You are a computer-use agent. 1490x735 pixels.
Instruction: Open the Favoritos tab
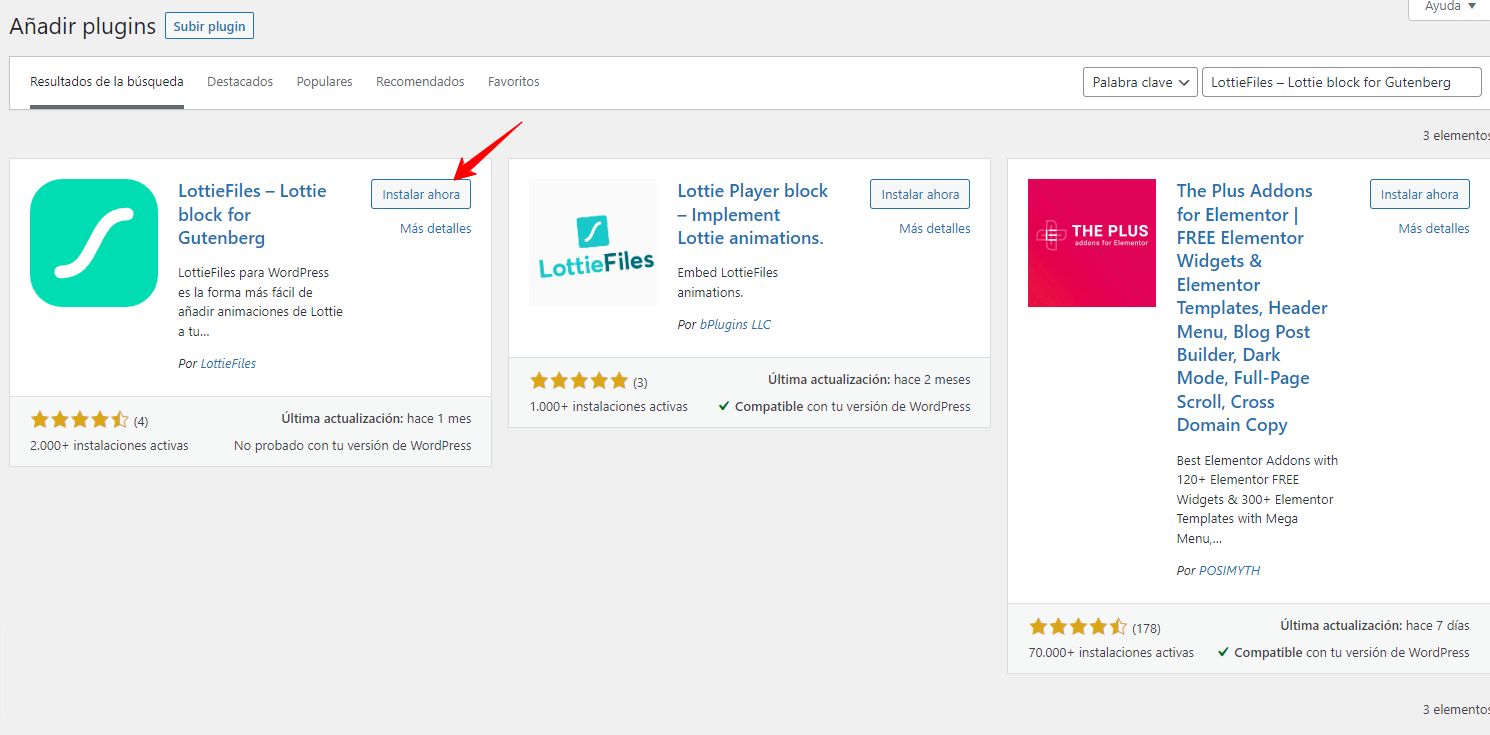pos(514,82)
